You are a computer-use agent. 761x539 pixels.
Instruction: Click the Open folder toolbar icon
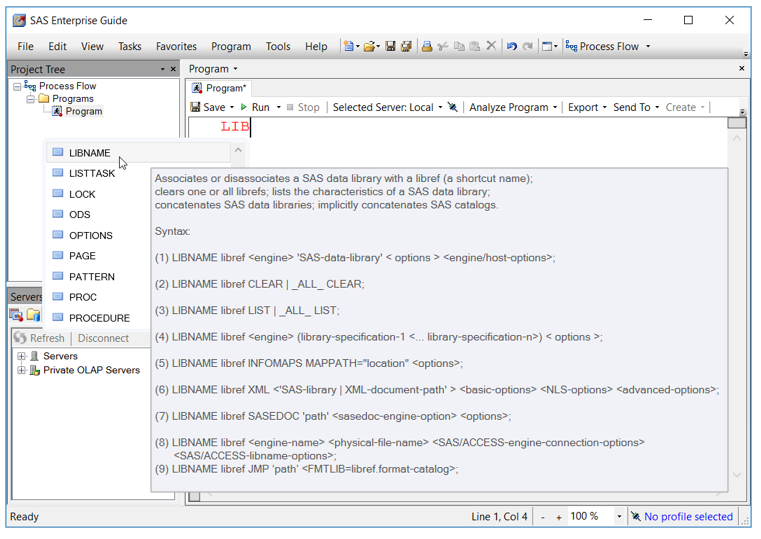coord(369,47)
